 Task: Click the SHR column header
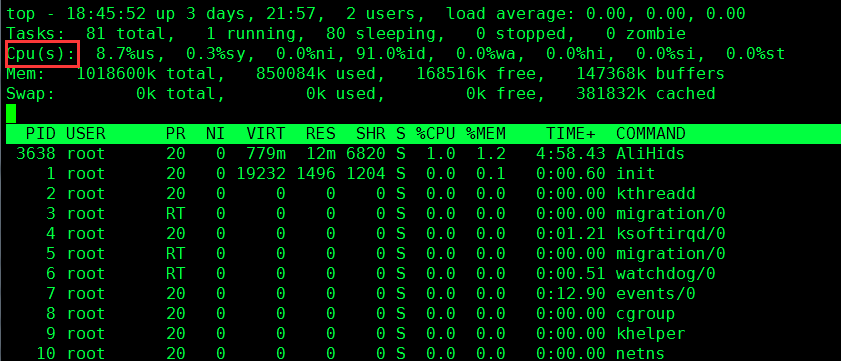click(371, 134)
